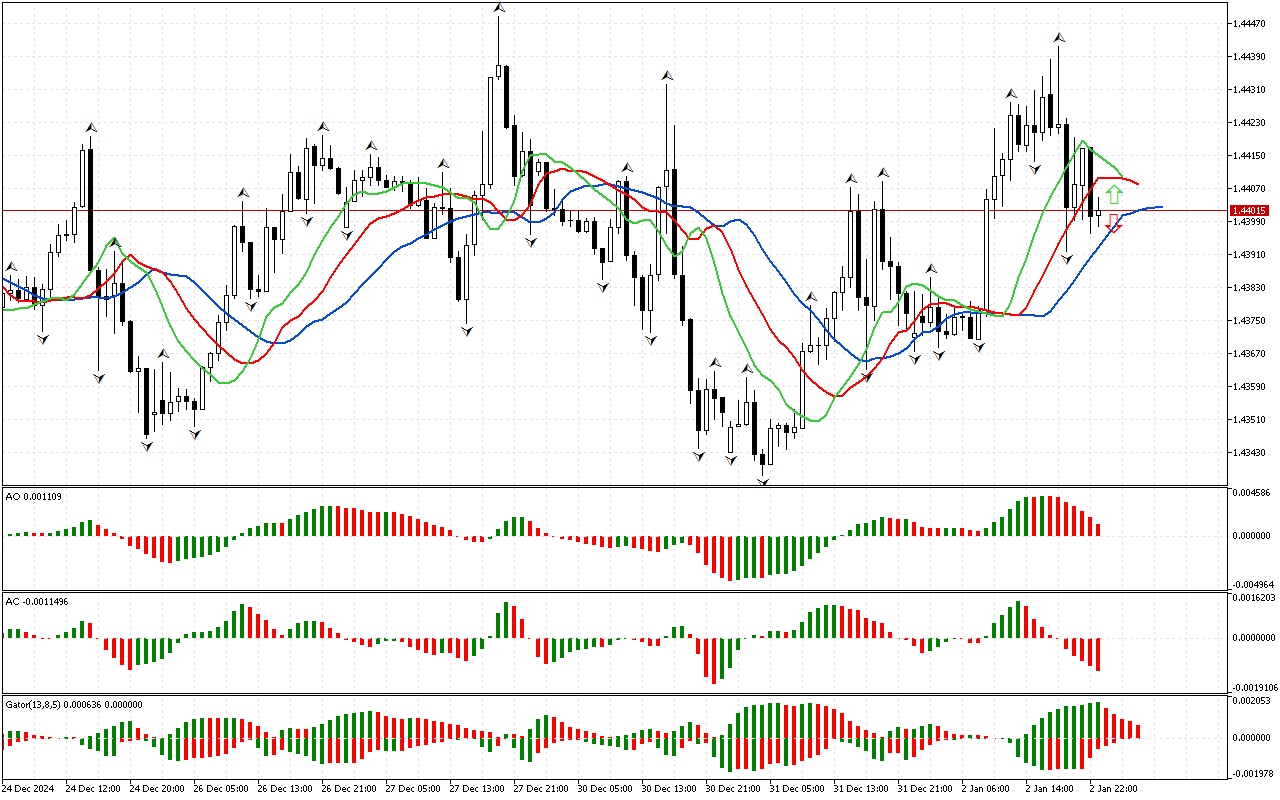Click the 31 Dec 21:00 time label
The height and width of the screenshot is (800, 1280).
click(x=925, y=788)
